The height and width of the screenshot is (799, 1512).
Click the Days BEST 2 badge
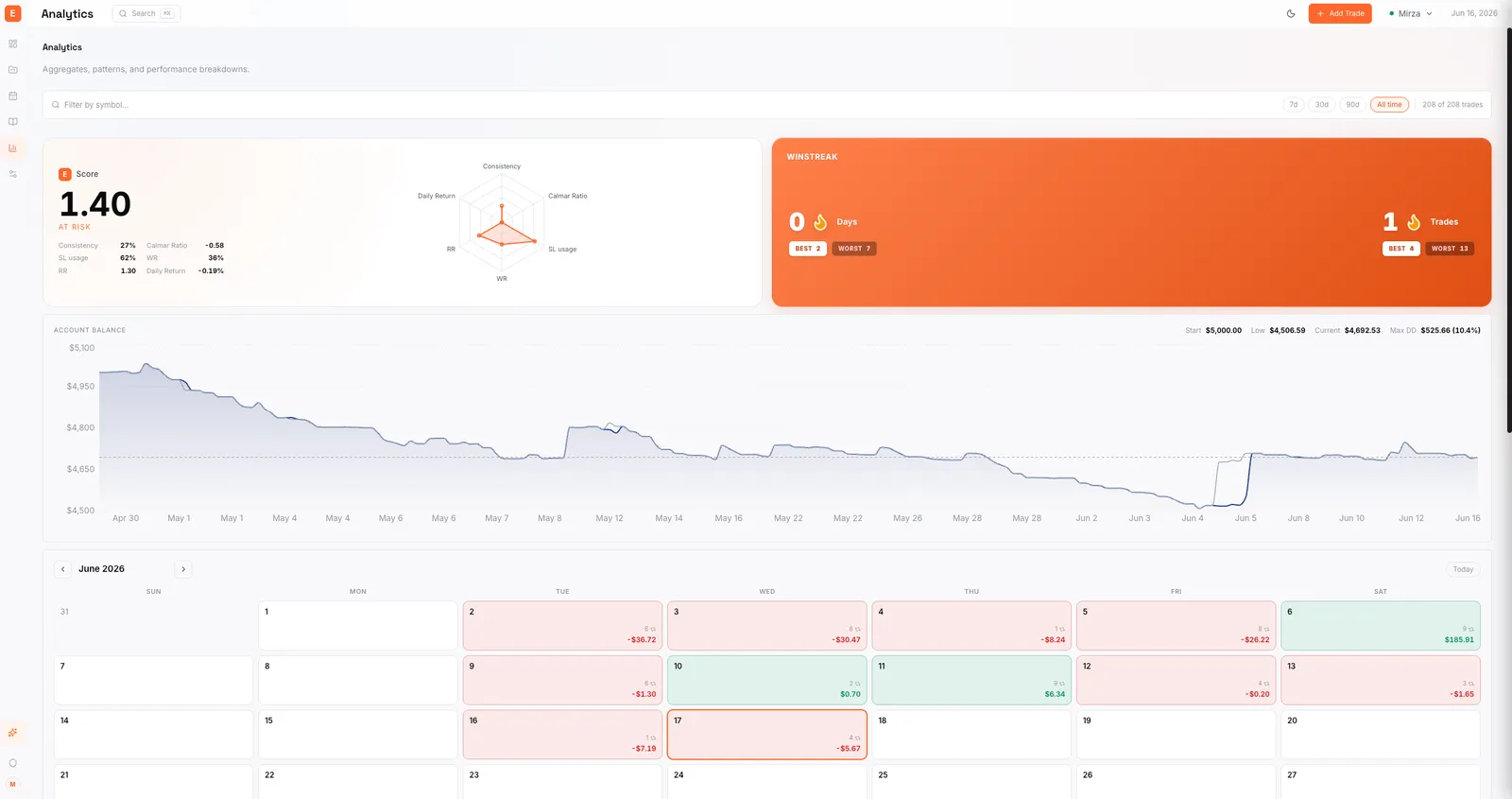808,249
